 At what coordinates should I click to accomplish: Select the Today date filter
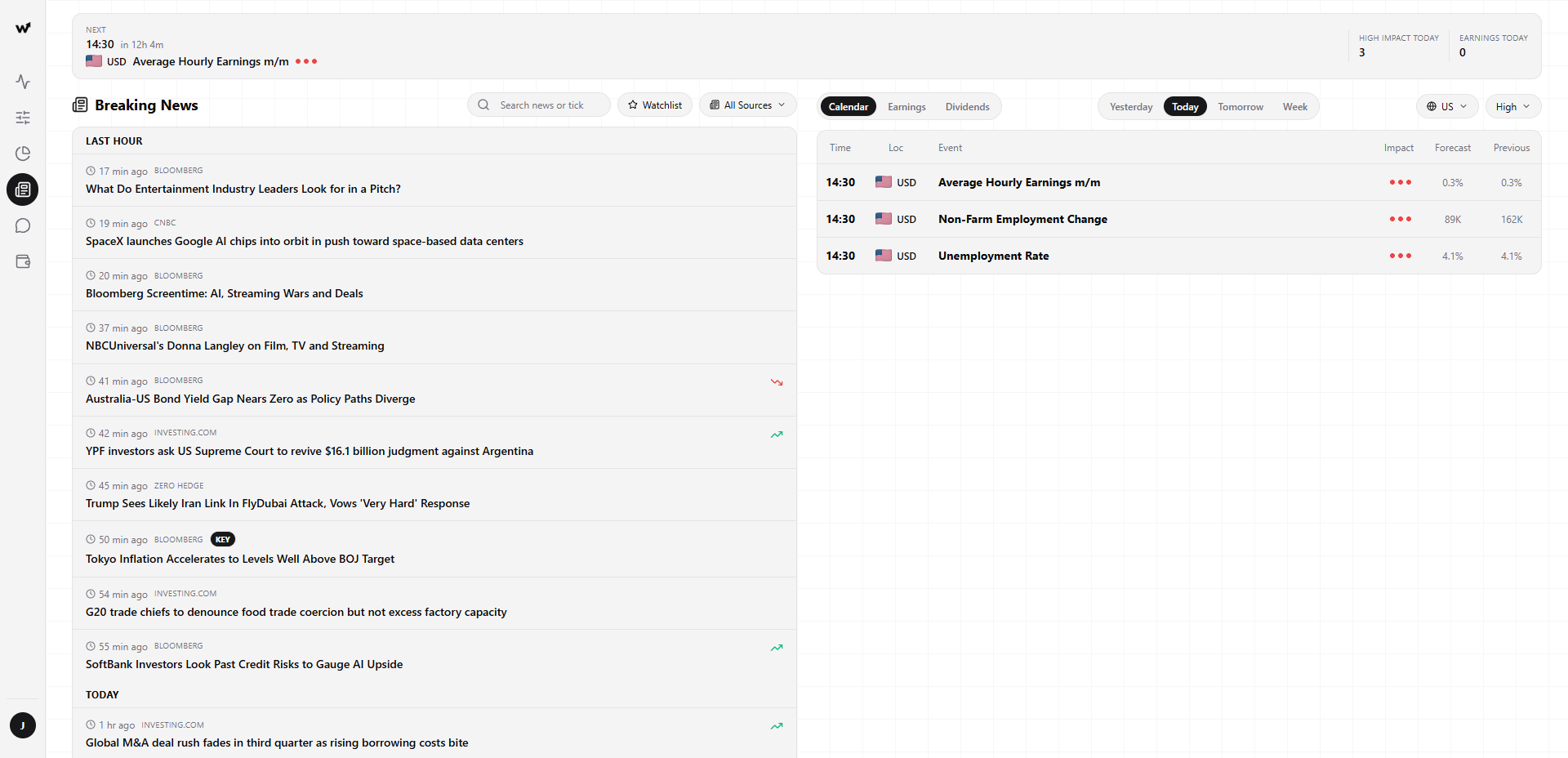(x=1185, y=106)
